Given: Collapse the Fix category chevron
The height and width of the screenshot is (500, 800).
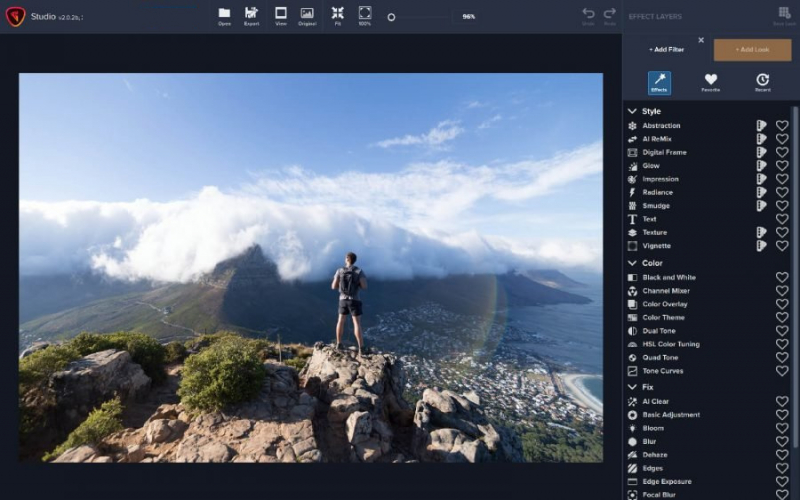Looking at the screenshot, I should (632, 387).
